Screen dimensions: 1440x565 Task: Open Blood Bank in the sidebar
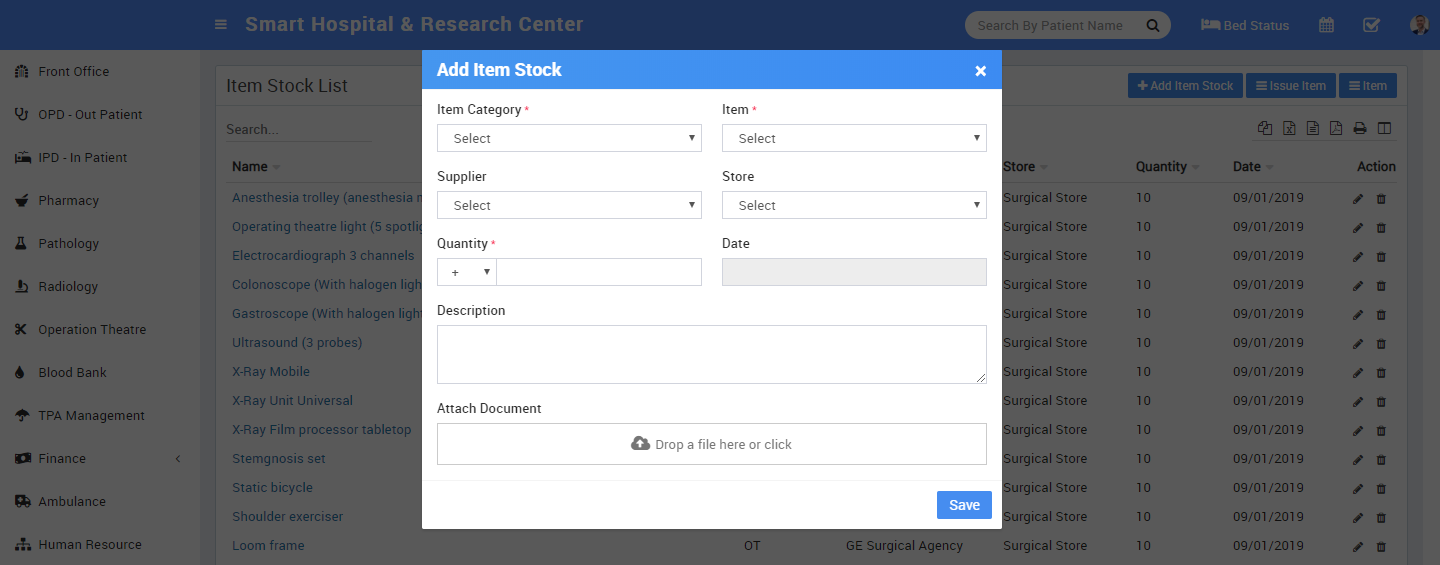click(72, 372)
